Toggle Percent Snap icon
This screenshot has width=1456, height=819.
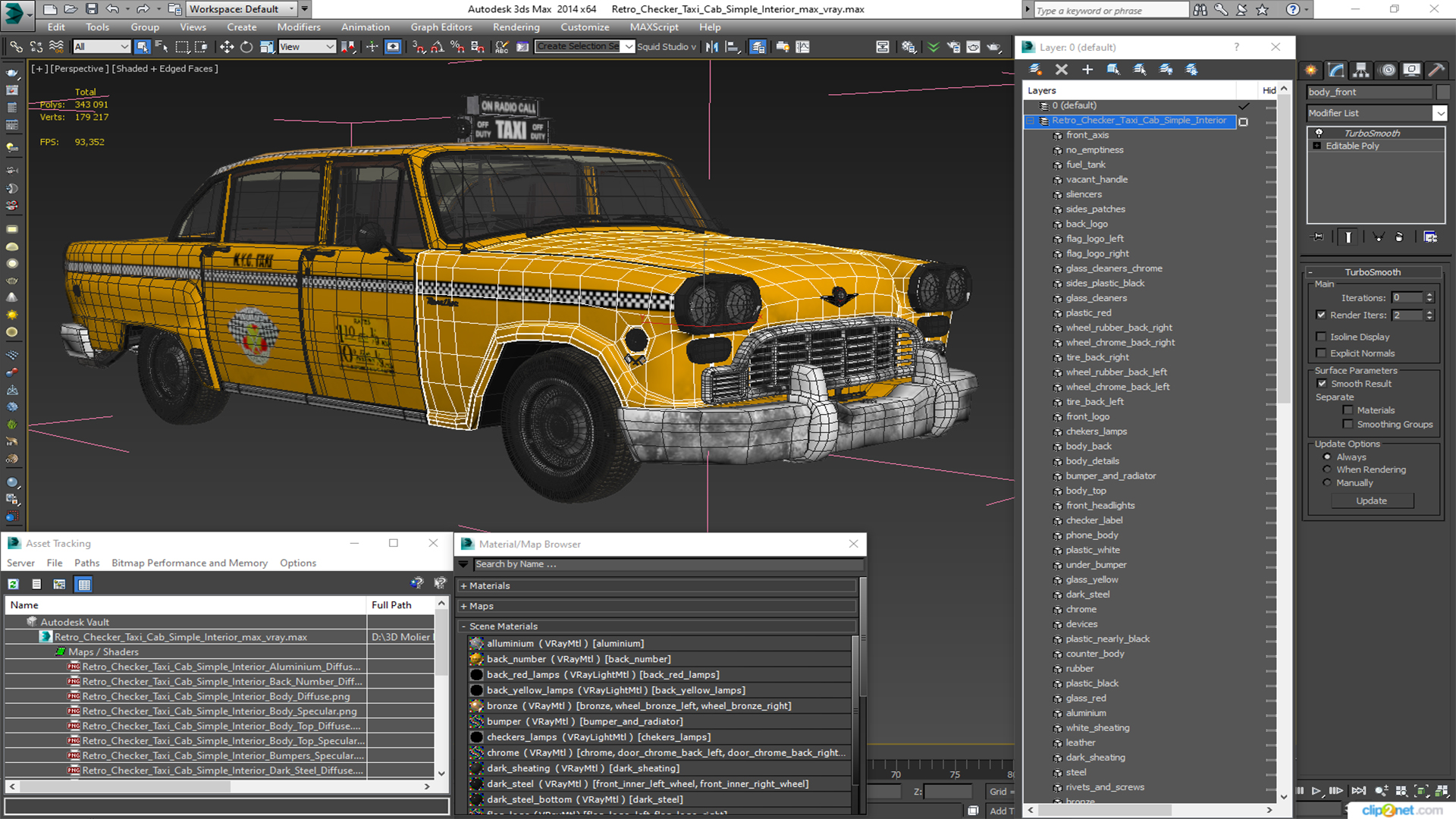click(457, 47)
